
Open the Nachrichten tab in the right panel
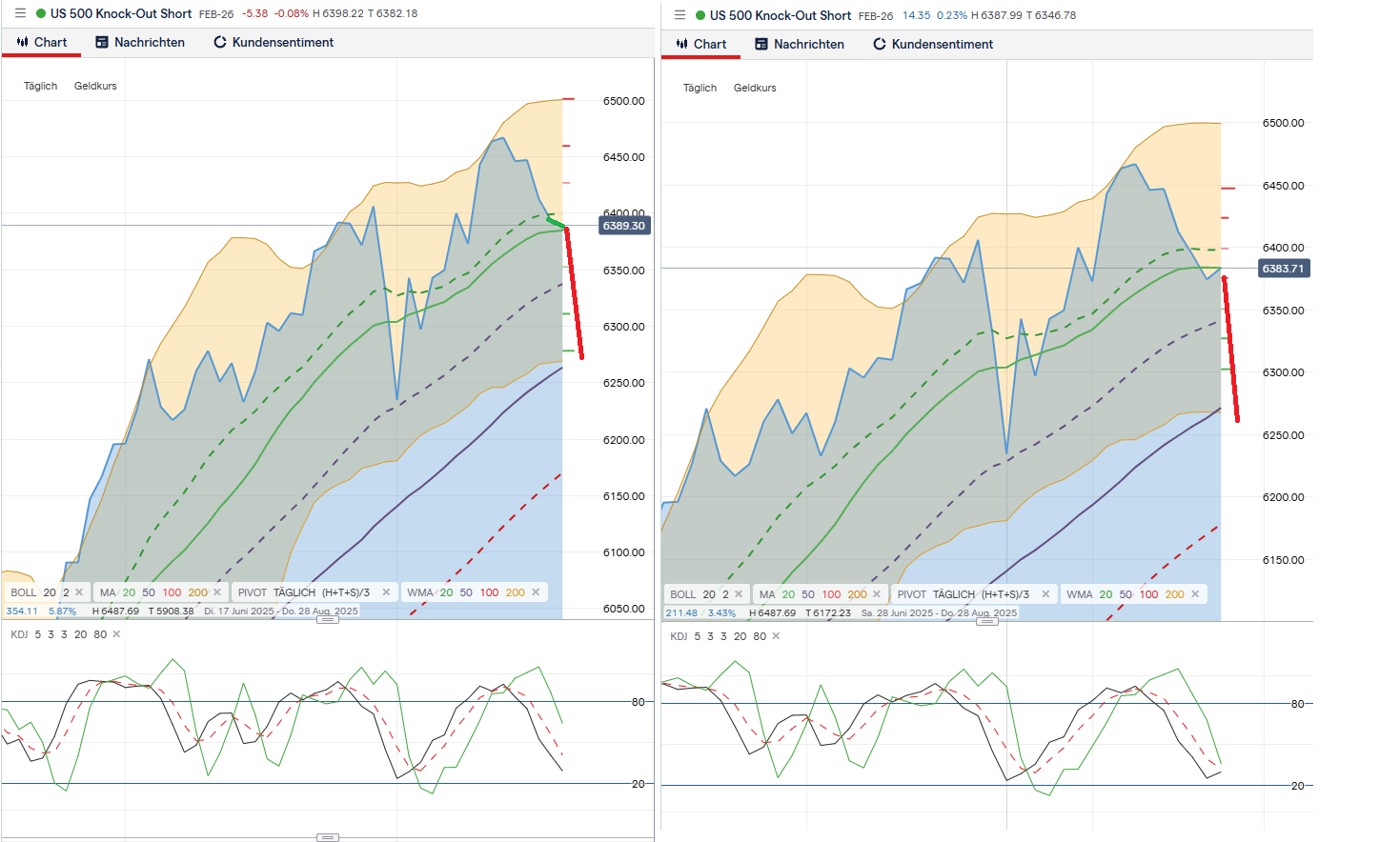point(800,44)
